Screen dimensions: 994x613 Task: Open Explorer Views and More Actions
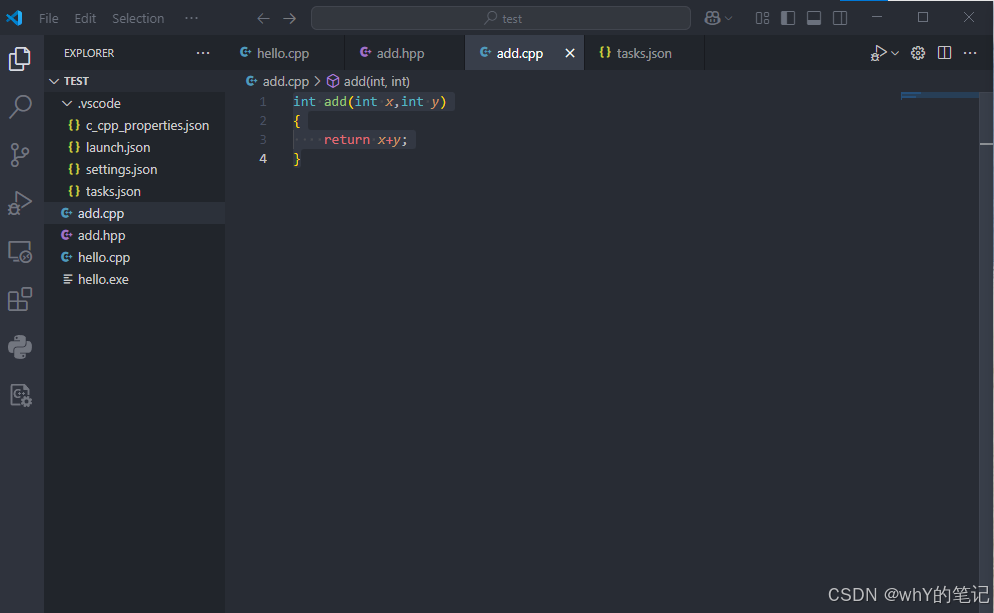coord(203,53)
